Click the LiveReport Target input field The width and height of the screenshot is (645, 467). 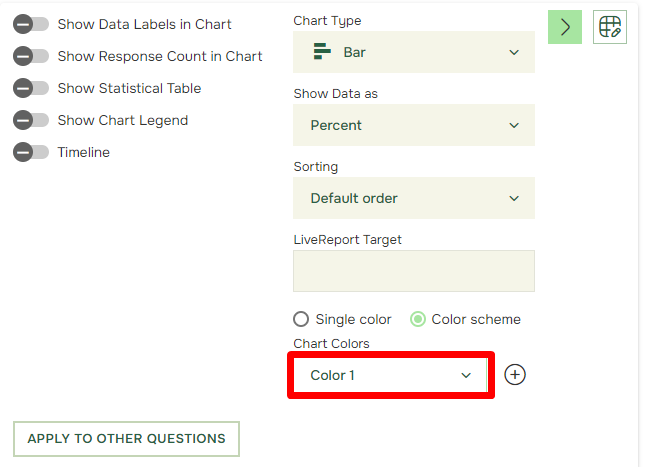pyautogui.click(x=414, y=271)
